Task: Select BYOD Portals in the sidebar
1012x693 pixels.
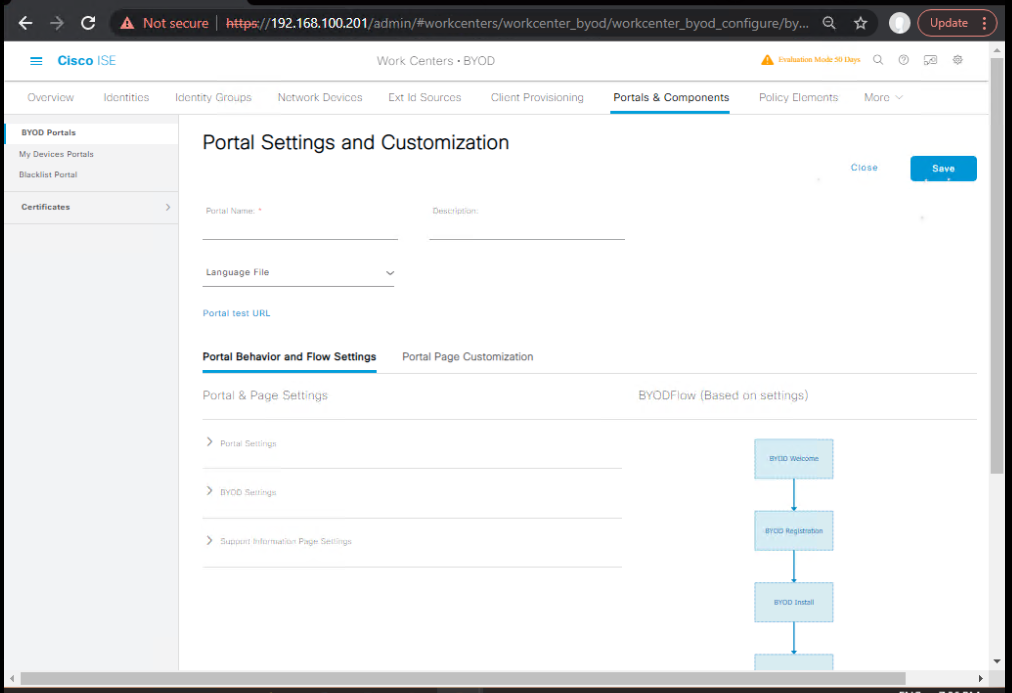Action: [48, 132]
